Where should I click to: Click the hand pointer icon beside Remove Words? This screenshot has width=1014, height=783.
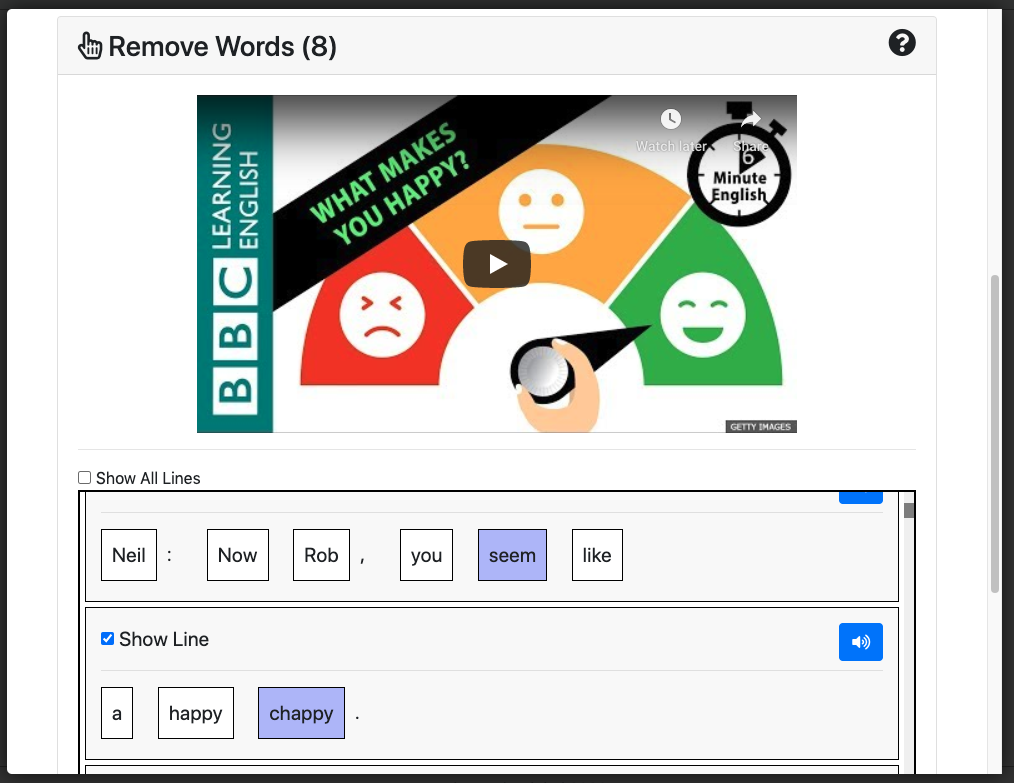[x=90, y=46]
